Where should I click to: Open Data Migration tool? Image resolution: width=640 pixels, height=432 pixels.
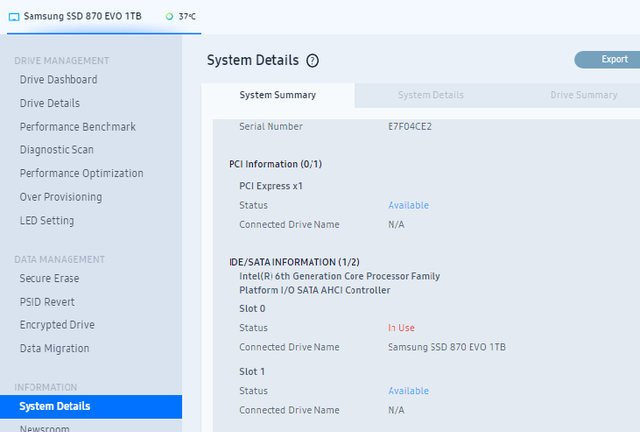(x=55, y=349)
